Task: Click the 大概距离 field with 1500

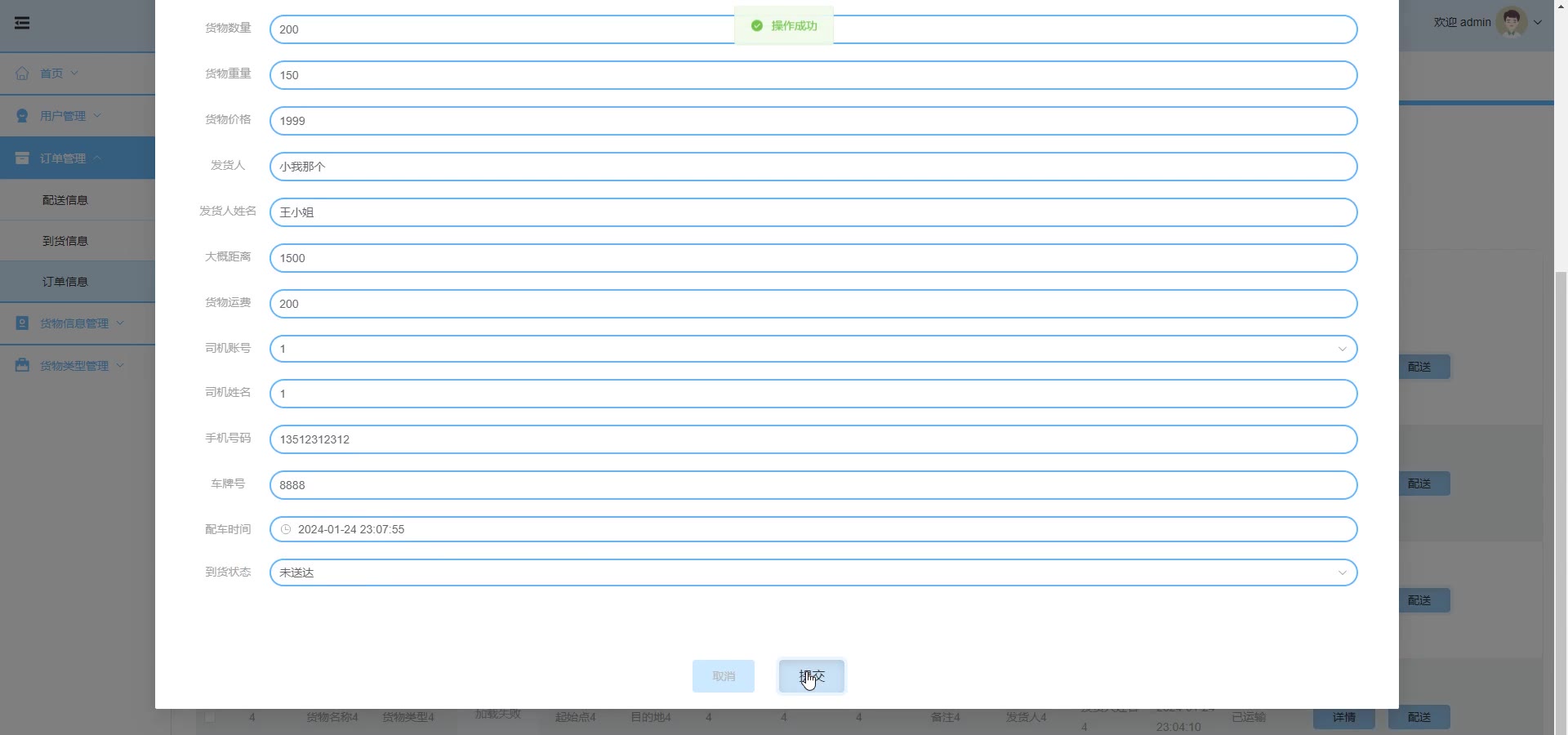Action: point(813,258)
